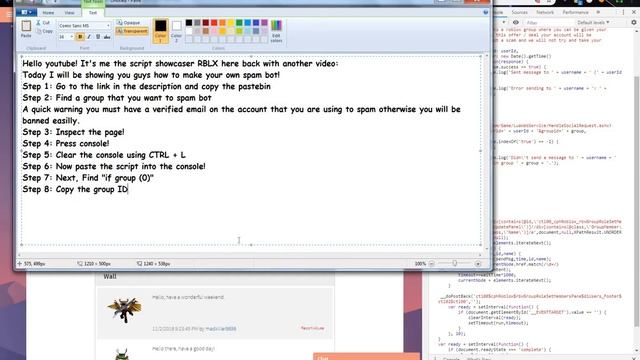Image resolution: width=640 pixels, height=360 pixels.
Task: Toggle Underline text formatting in Paint
Action: pos(98,37)
